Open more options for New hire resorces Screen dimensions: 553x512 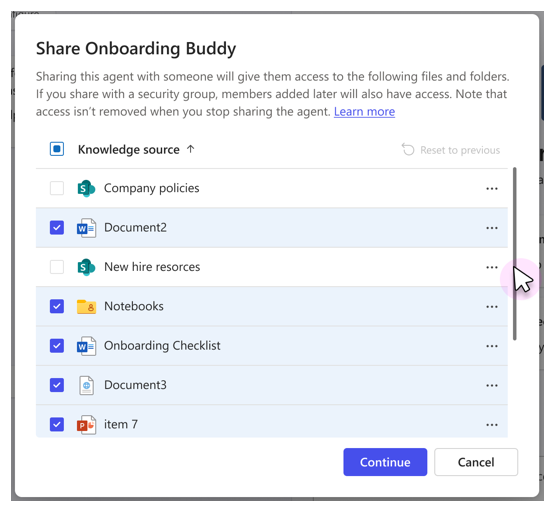[492, 267]
